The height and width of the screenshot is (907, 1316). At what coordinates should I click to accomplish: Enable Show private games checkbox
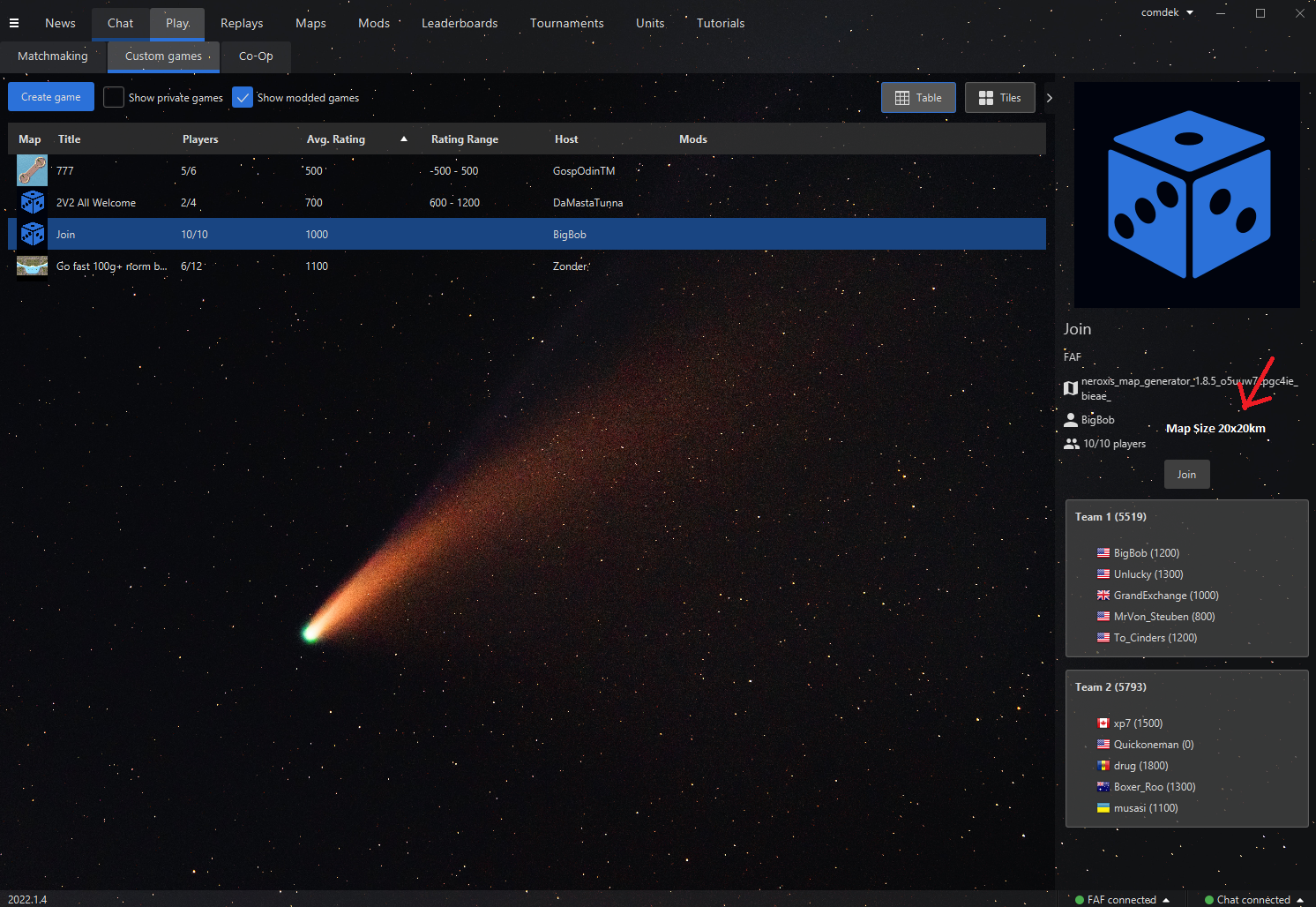(x=114, y=97)
